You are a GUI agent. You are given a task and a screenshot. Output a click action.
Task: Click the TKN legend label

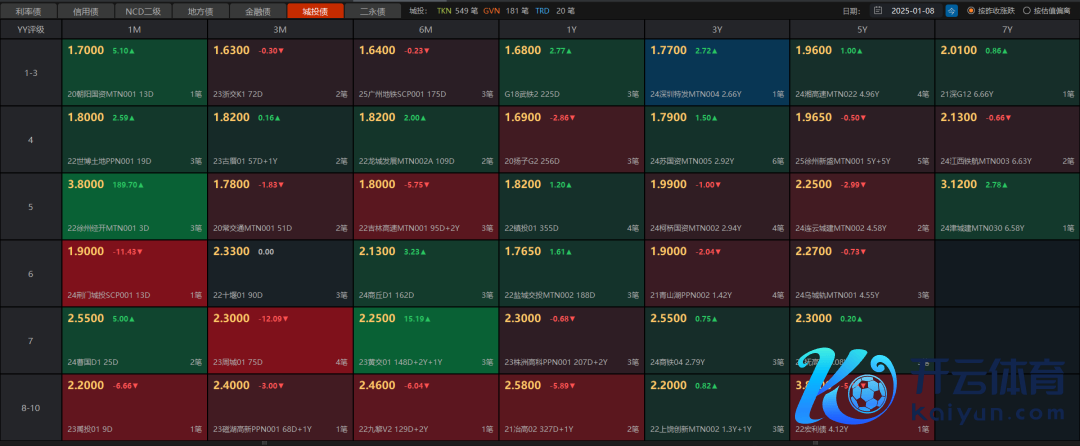point(444,11)
